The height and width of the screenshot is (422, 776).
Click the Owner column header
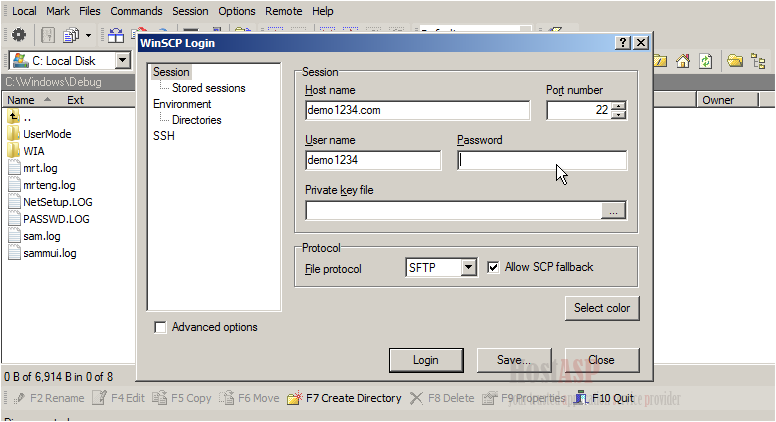click(727, 100)
